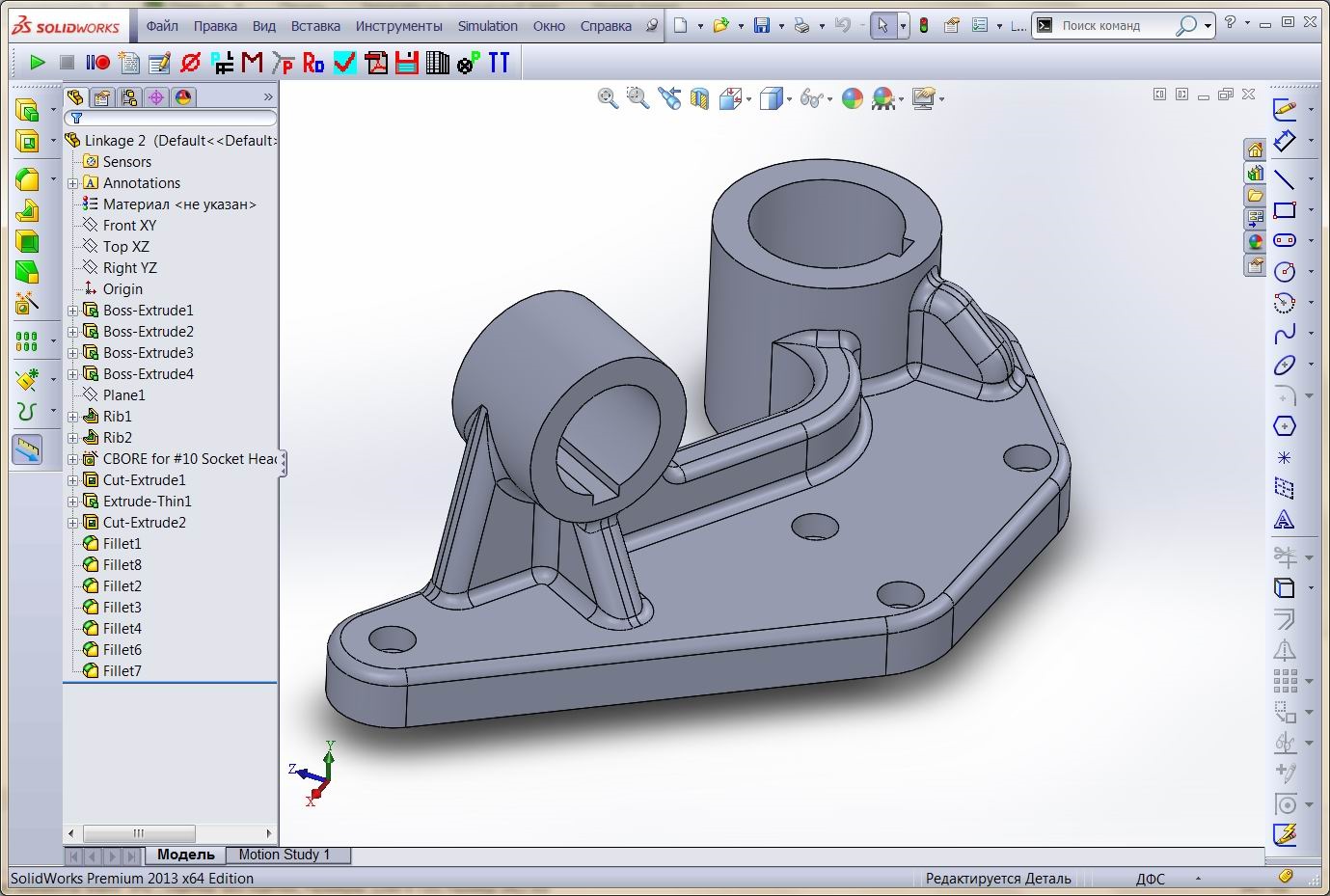The width and height of the screenshot is (1330, 896).
Task: Open the search commands dropdown arrow
Action: [x=1208, y=26]
